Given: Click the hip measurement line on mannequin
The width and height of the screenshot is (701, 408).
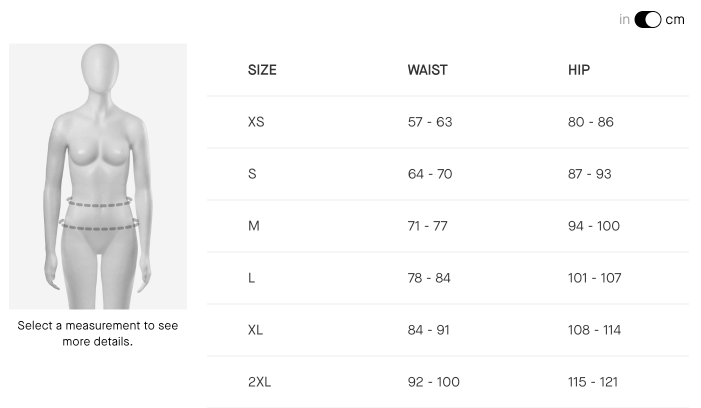Looking at the screenshot, I should [x=99, y=225].
